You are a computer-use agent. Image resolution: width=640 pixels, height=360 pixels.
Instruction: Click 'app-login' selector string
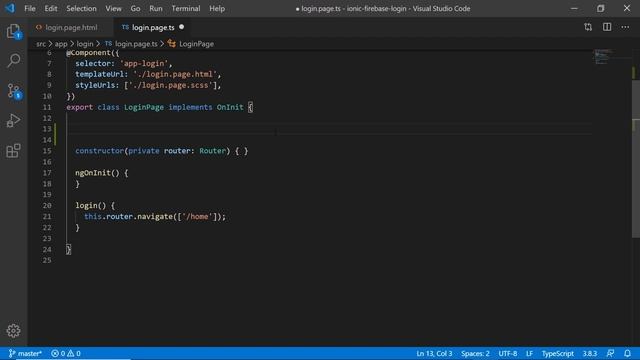point(144,63)
